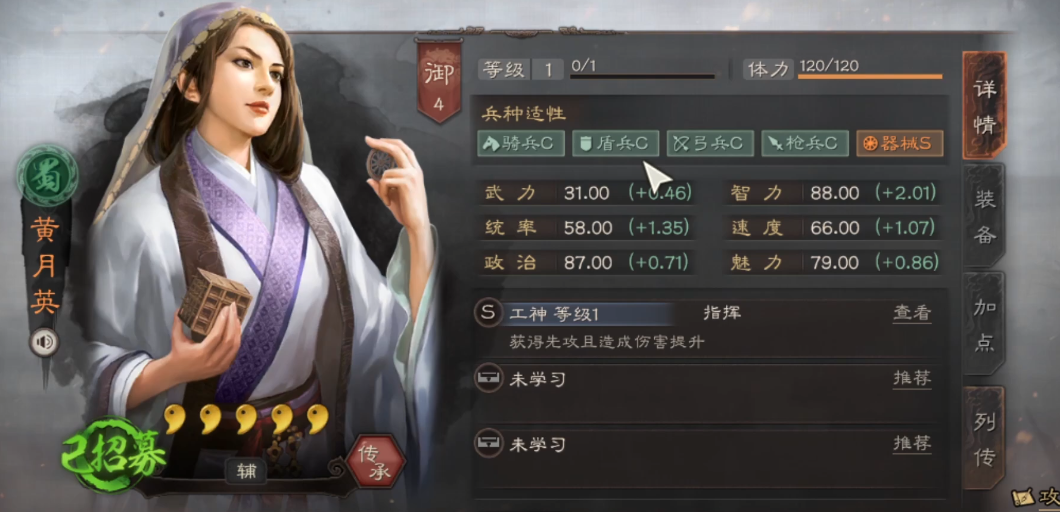Click 推荐 link on second unlearned skill

coord(912,443)
